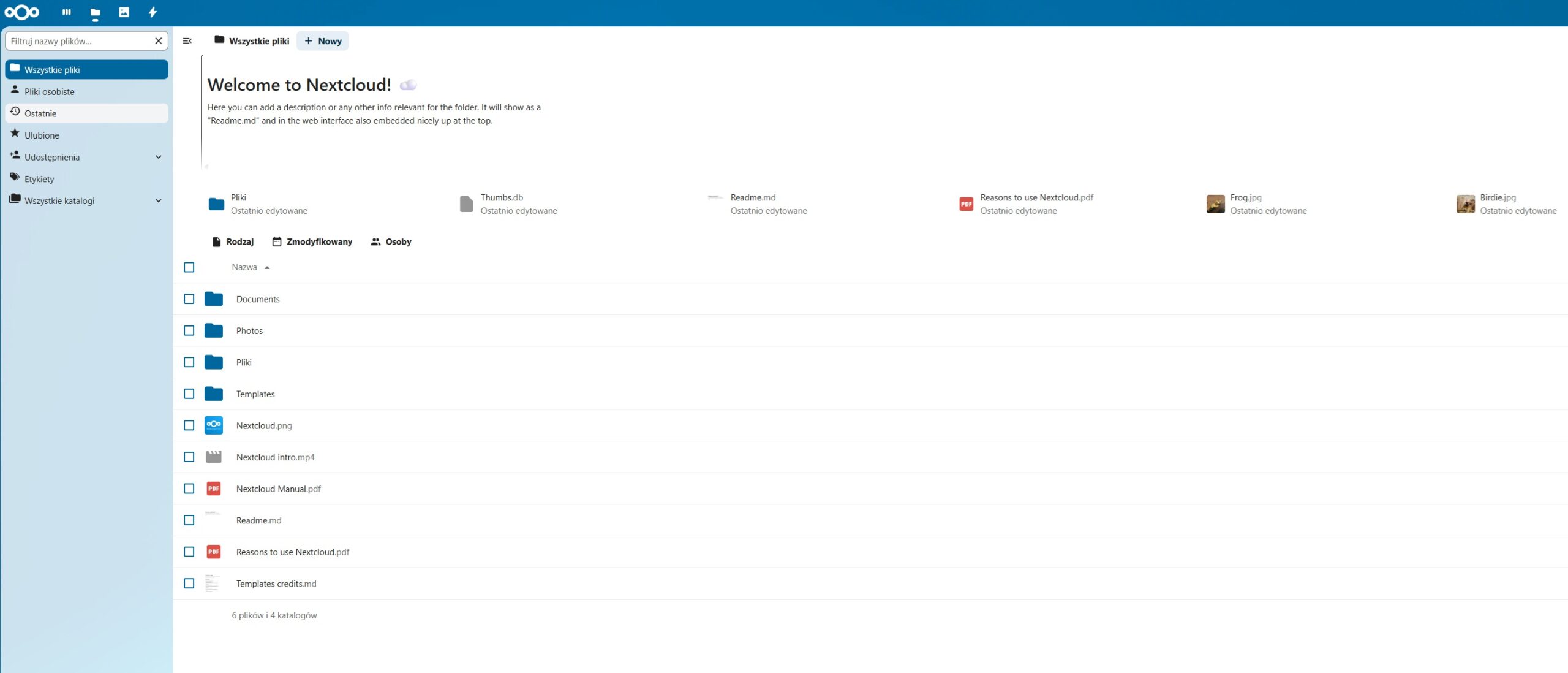Open the Nextcloud intro.mp4 file name
Image resolution: width=1568 pixels, height=673 pixels.
pos(276,457)
